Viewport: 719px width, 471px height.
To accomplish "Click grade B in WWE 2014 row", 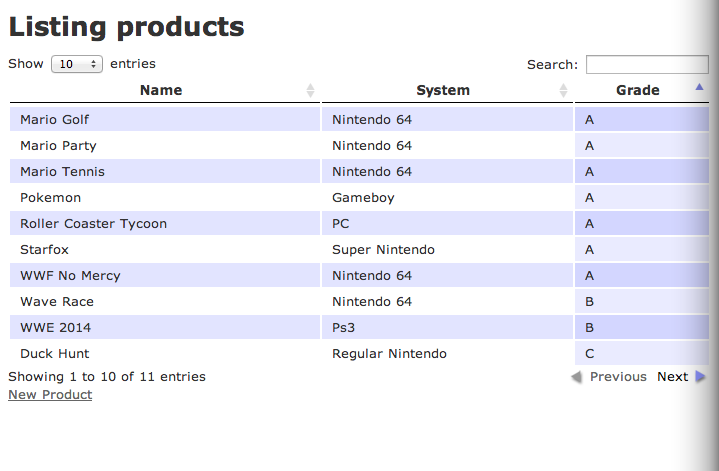I will 589,327.
